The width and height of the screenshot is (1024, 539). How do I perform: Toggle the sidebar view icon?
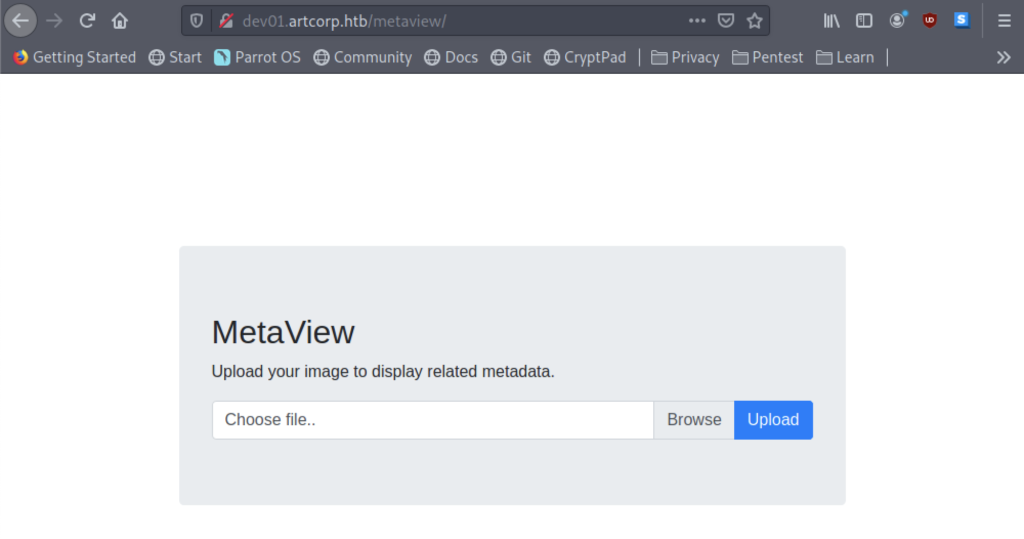point(864,21)
